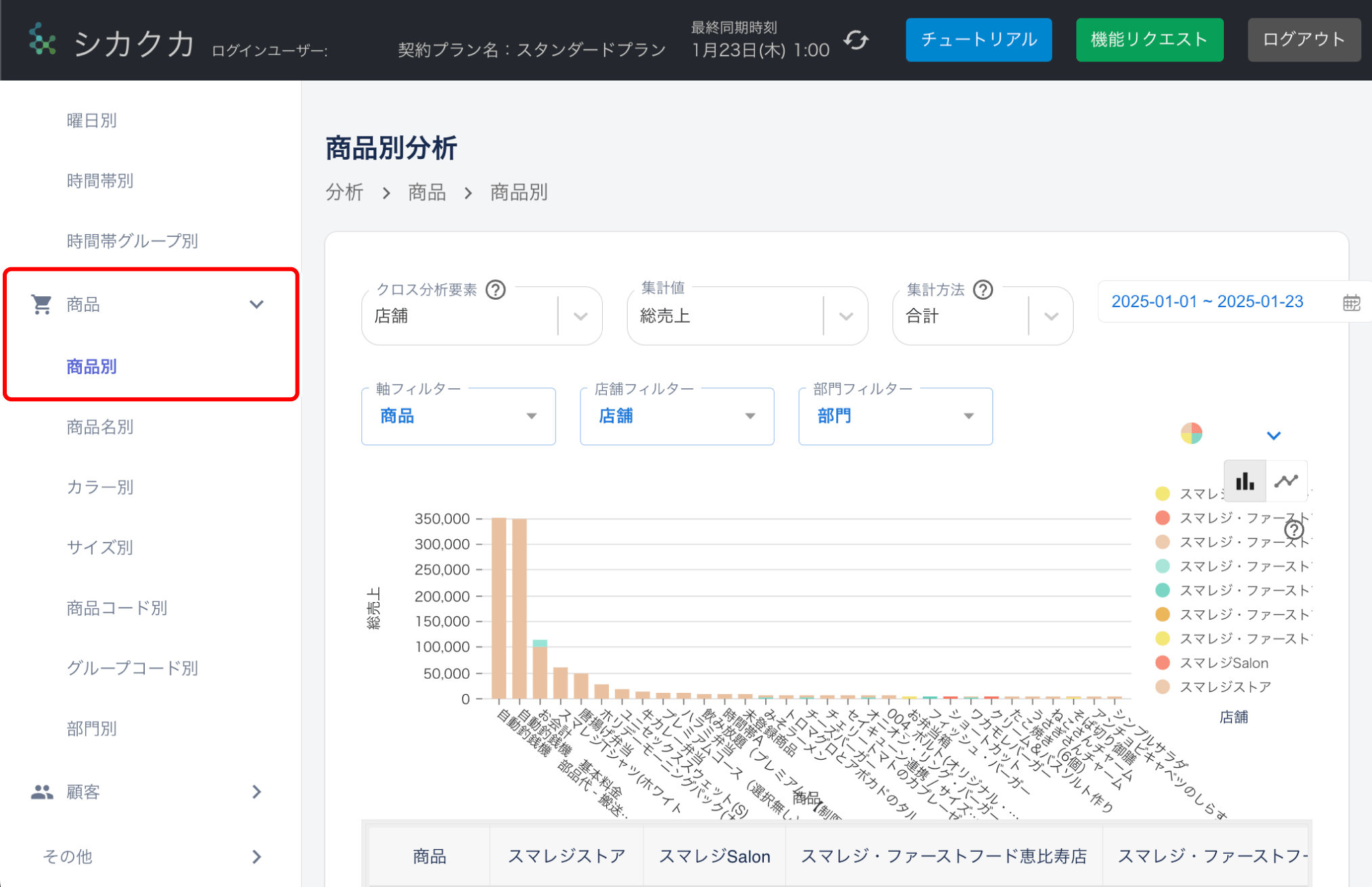Viewport: 1372px width, 887px height.
Task: Collapse legend with blue chevron
Action: click(1274, 436)
